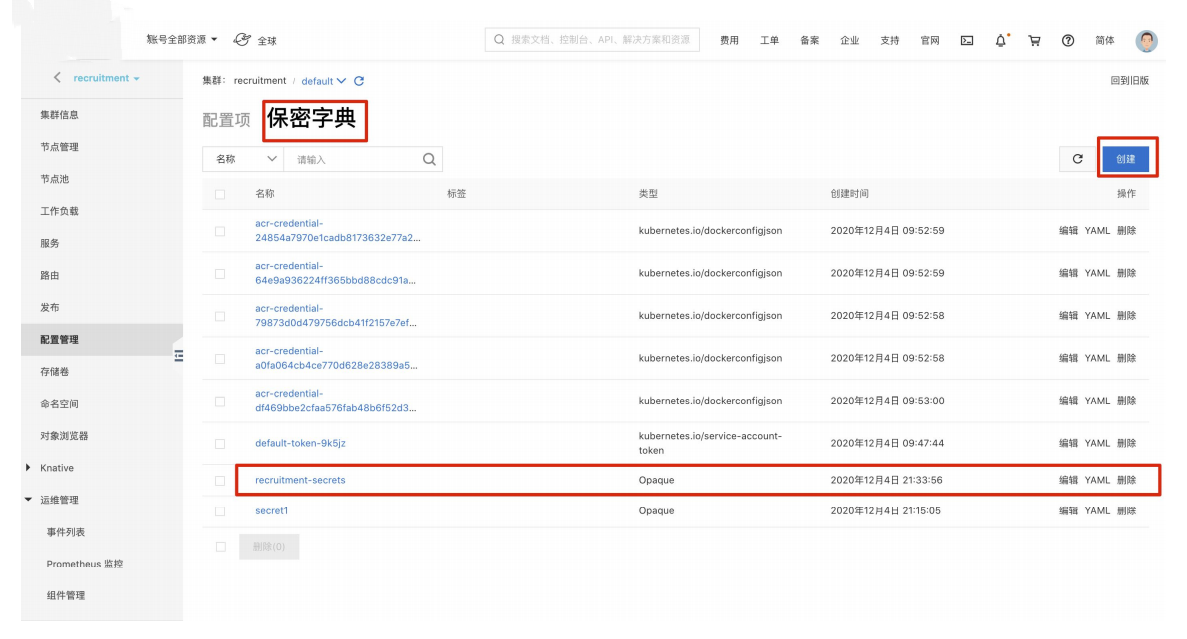The image size is (1187, 639).
Task: Go back using recruitment back arrow
Action: (57, 78)
